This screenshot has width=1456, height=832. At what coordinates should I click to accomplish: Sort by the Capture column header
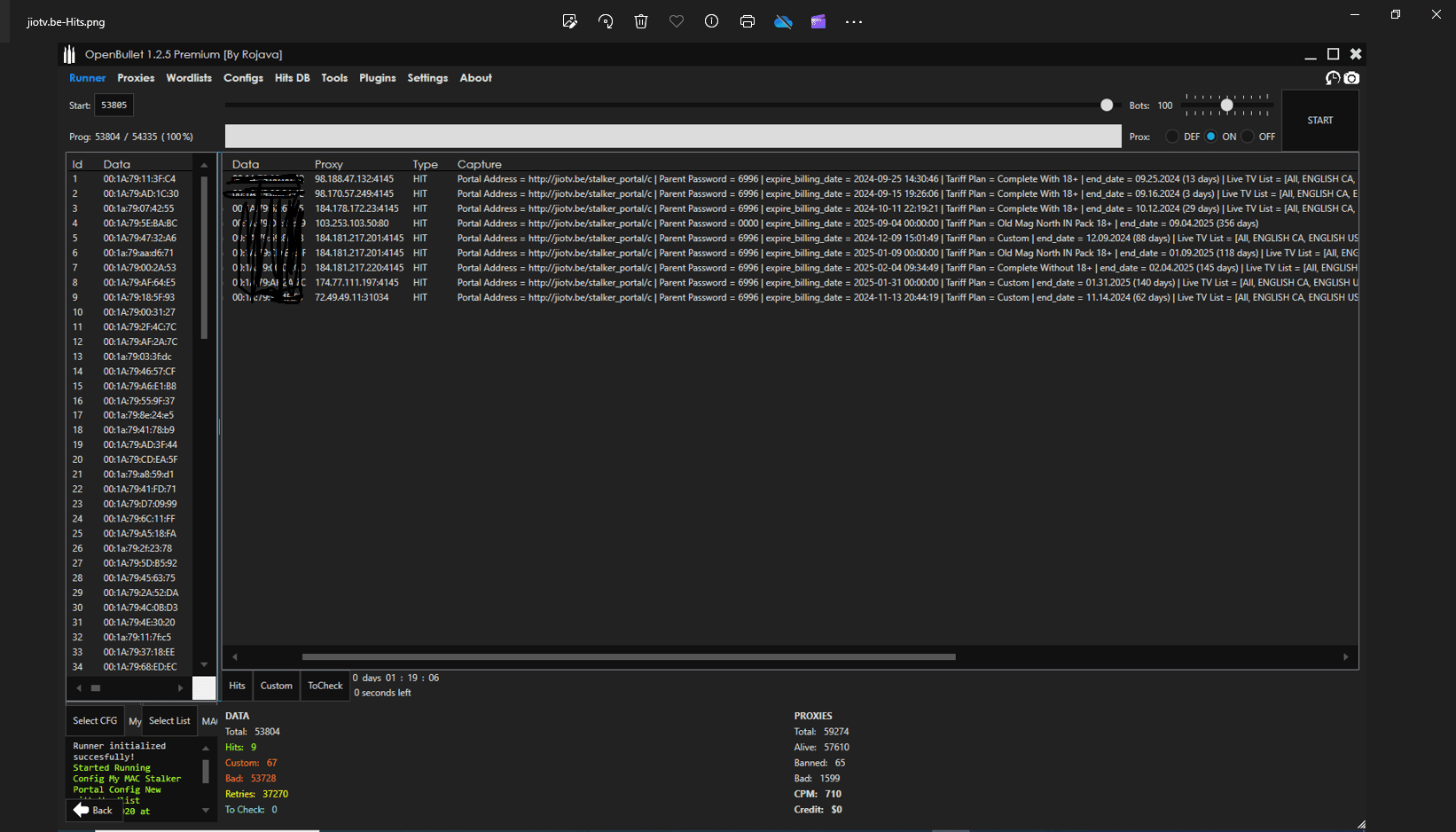tap(480, 164)
